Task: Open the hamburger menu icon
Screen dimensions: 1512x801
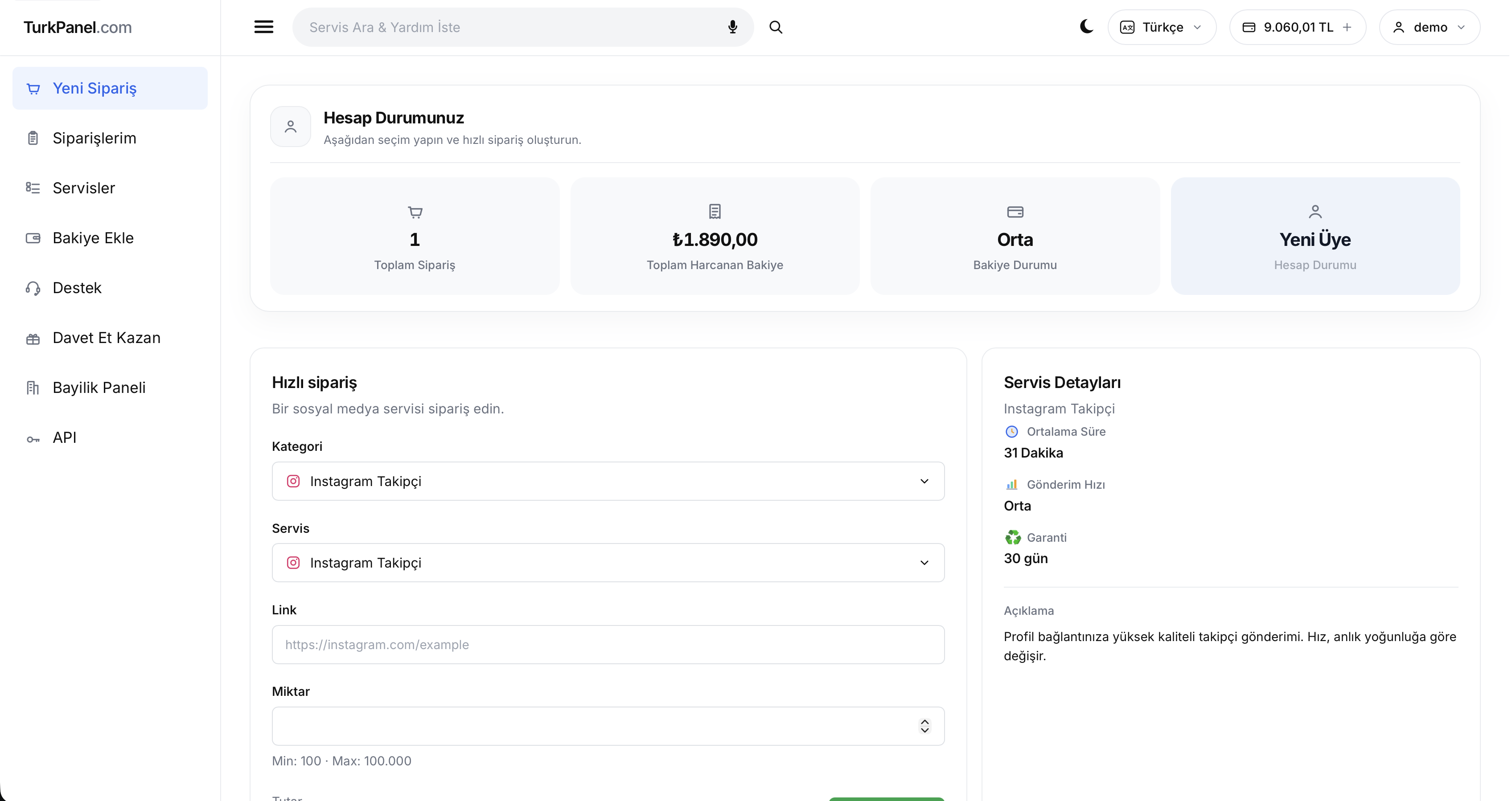Action: coord(263,27)
